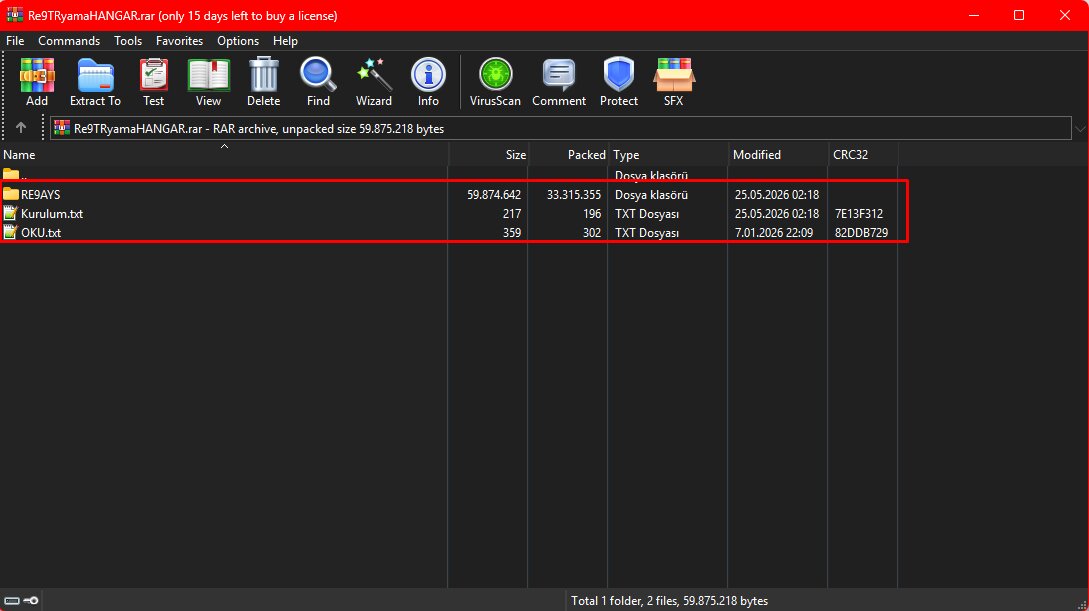This screenshot has height=611, width=1089.
Task: Click the OKU.txt CRC32 82DDB729
Action: click(x=861, y=233)
